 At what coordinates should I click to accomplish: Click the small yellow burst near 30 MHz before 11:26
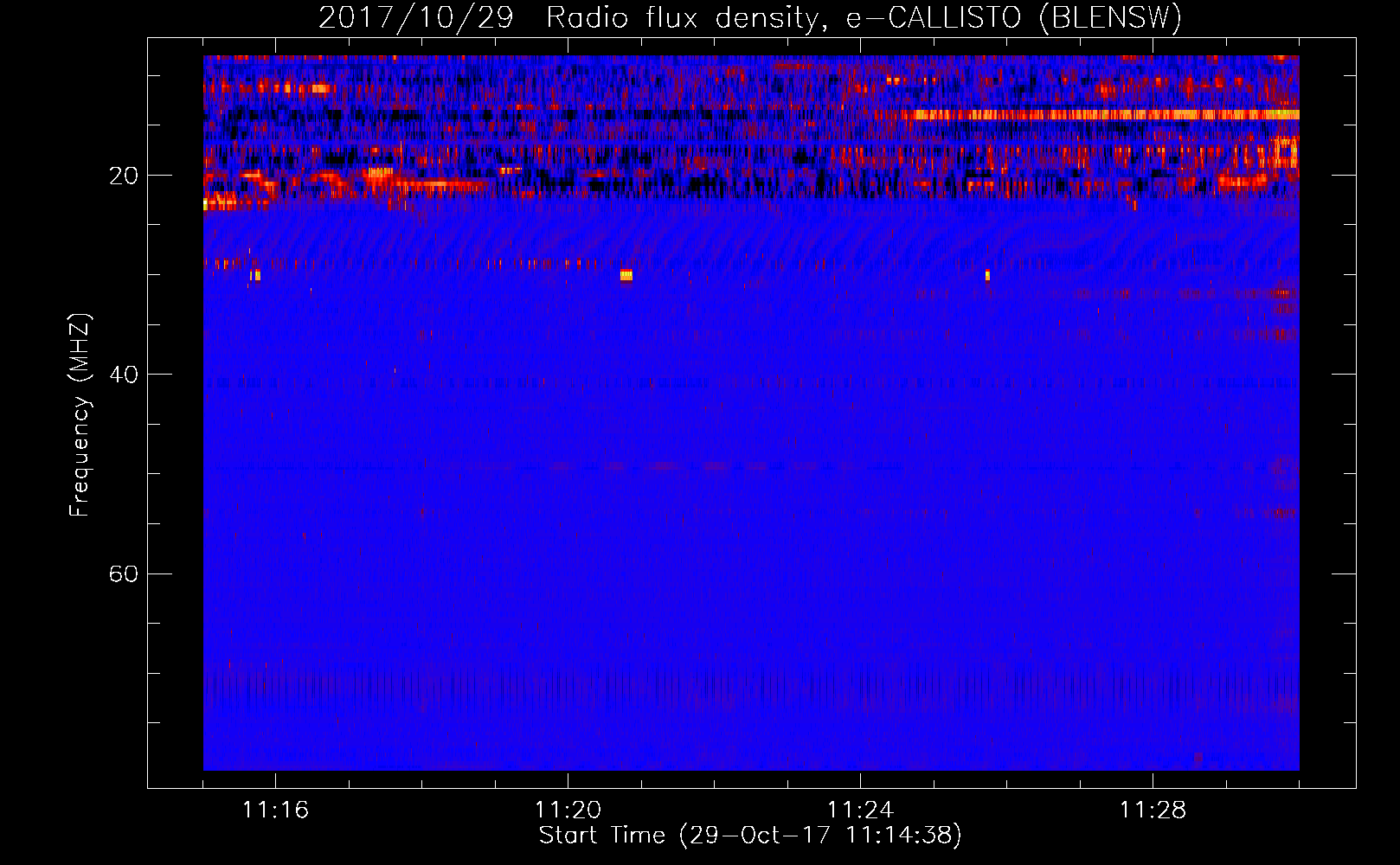(x=987, y=275)
